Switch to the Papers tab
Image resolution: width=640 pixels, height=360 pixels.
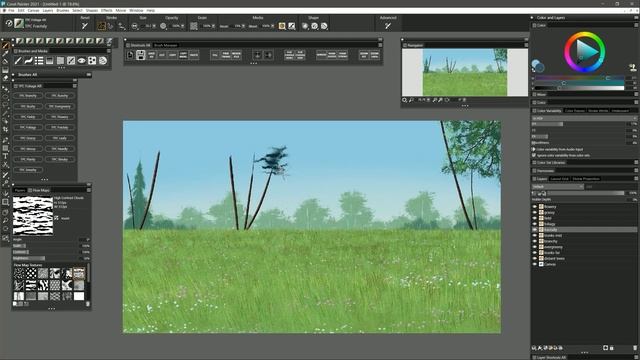coord(19,190)
